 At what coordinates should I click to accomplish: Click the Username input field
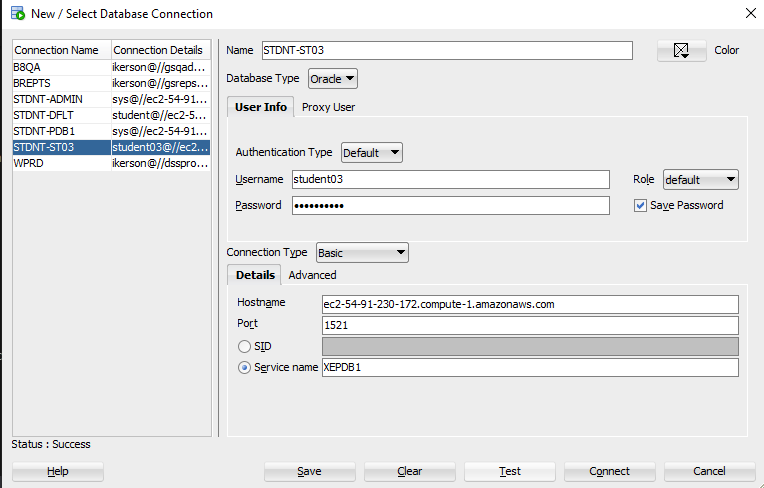pos(451,179)
